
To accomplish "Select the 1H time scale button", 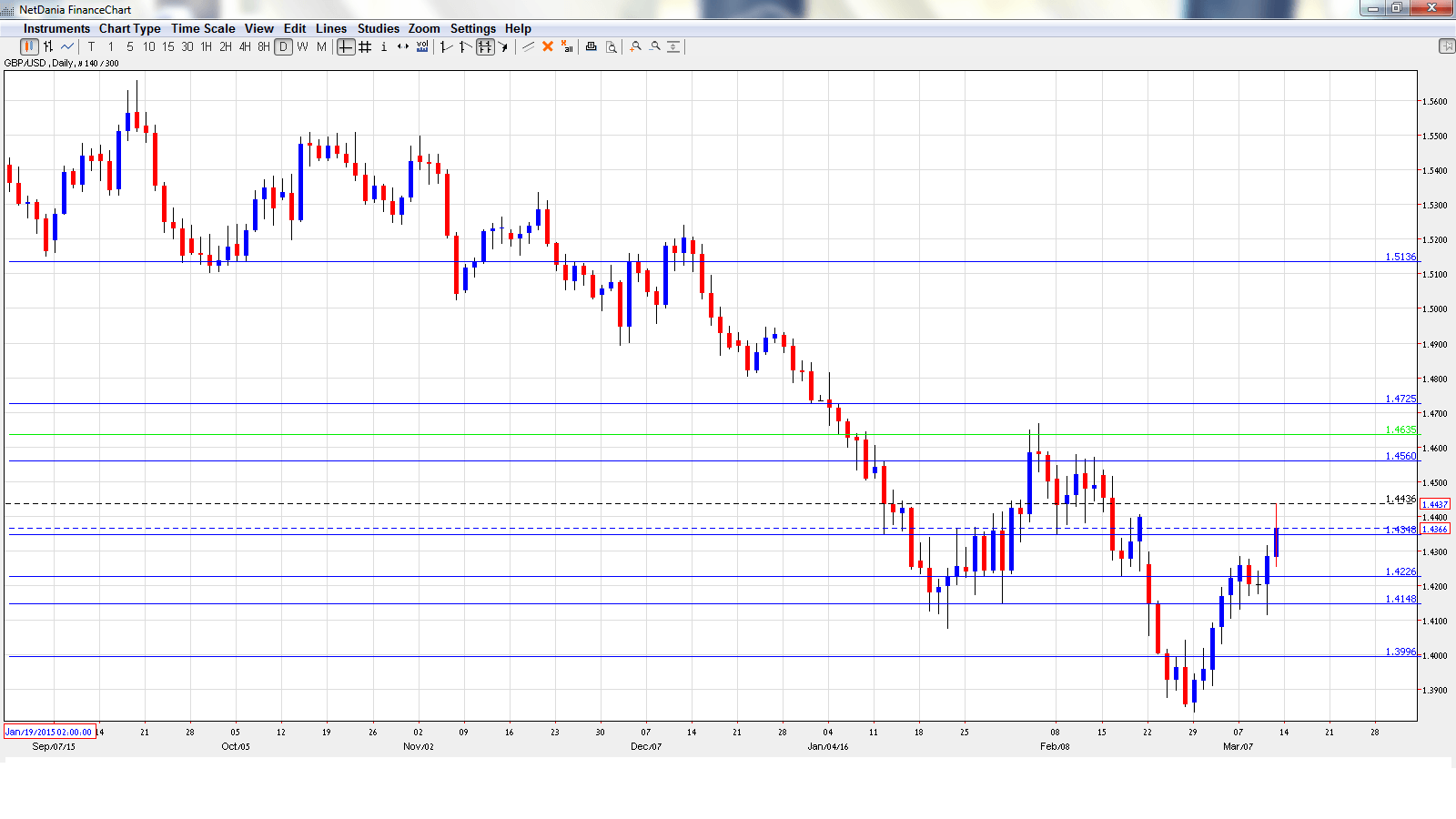I will 207,47.
